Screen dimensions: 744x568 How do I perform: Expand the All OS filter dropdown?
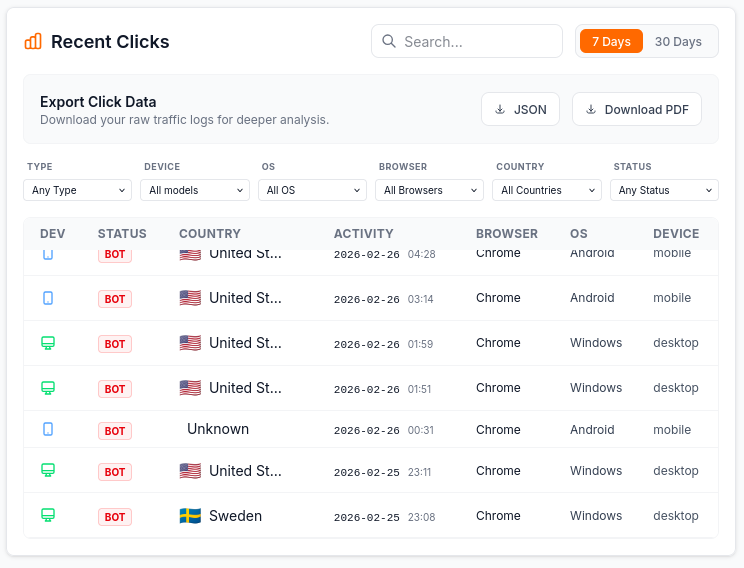(313, 190)
